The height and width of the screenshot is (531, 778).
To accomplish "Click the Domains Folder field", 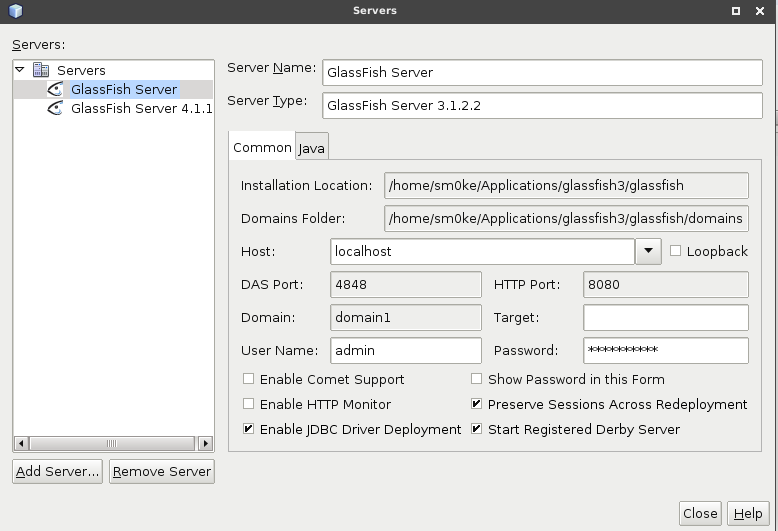I will (566, 218).
